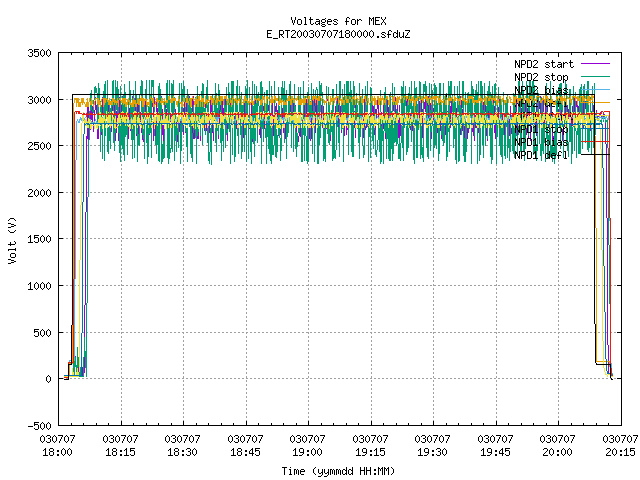Image resolution: width=640 pixels, height=480 pixels.
Task: Select the file name 'E_RT20030707180000.sfduZ' subtitle
Action: [x=338, y=34]
